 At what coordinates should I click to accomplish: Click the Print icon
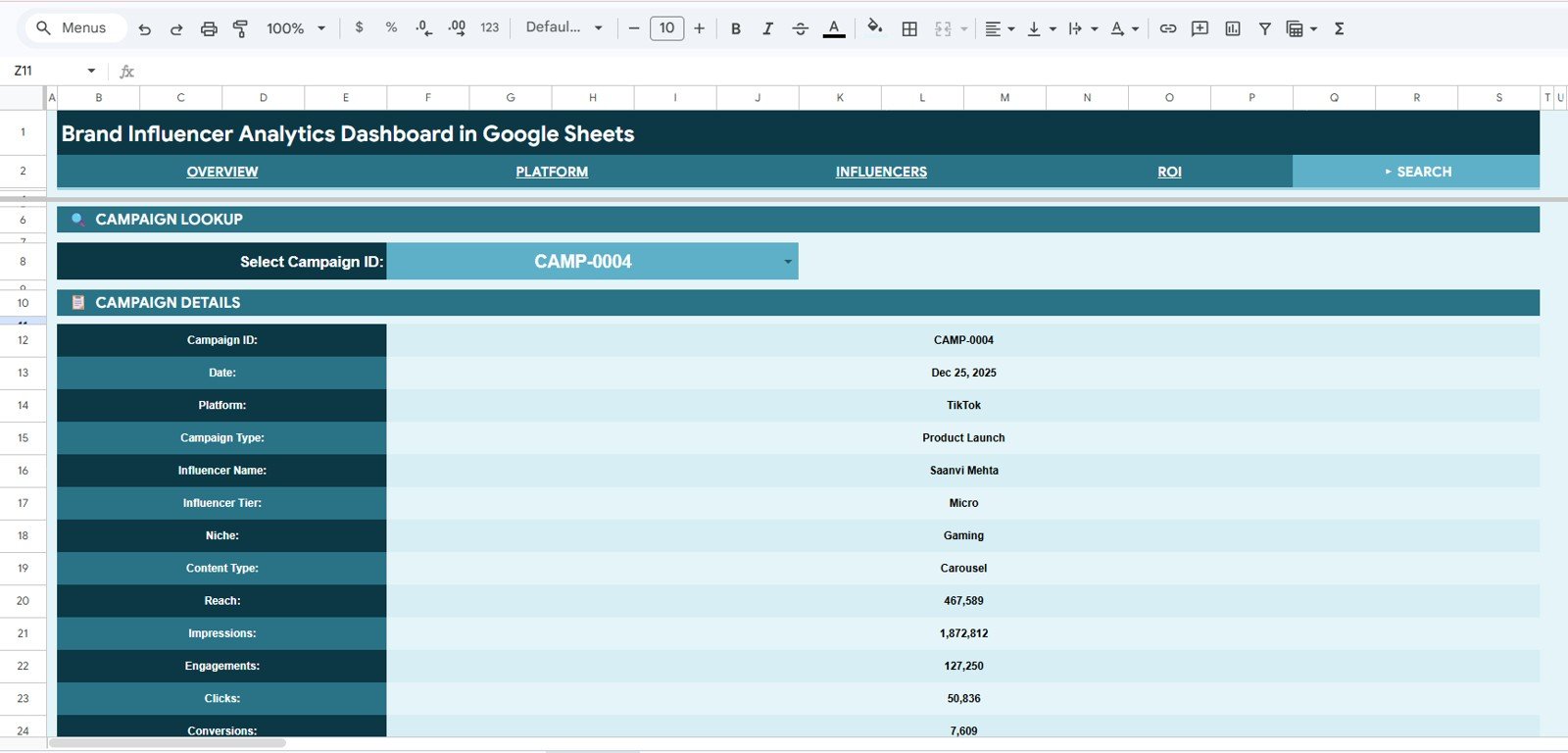click(209, 29)
